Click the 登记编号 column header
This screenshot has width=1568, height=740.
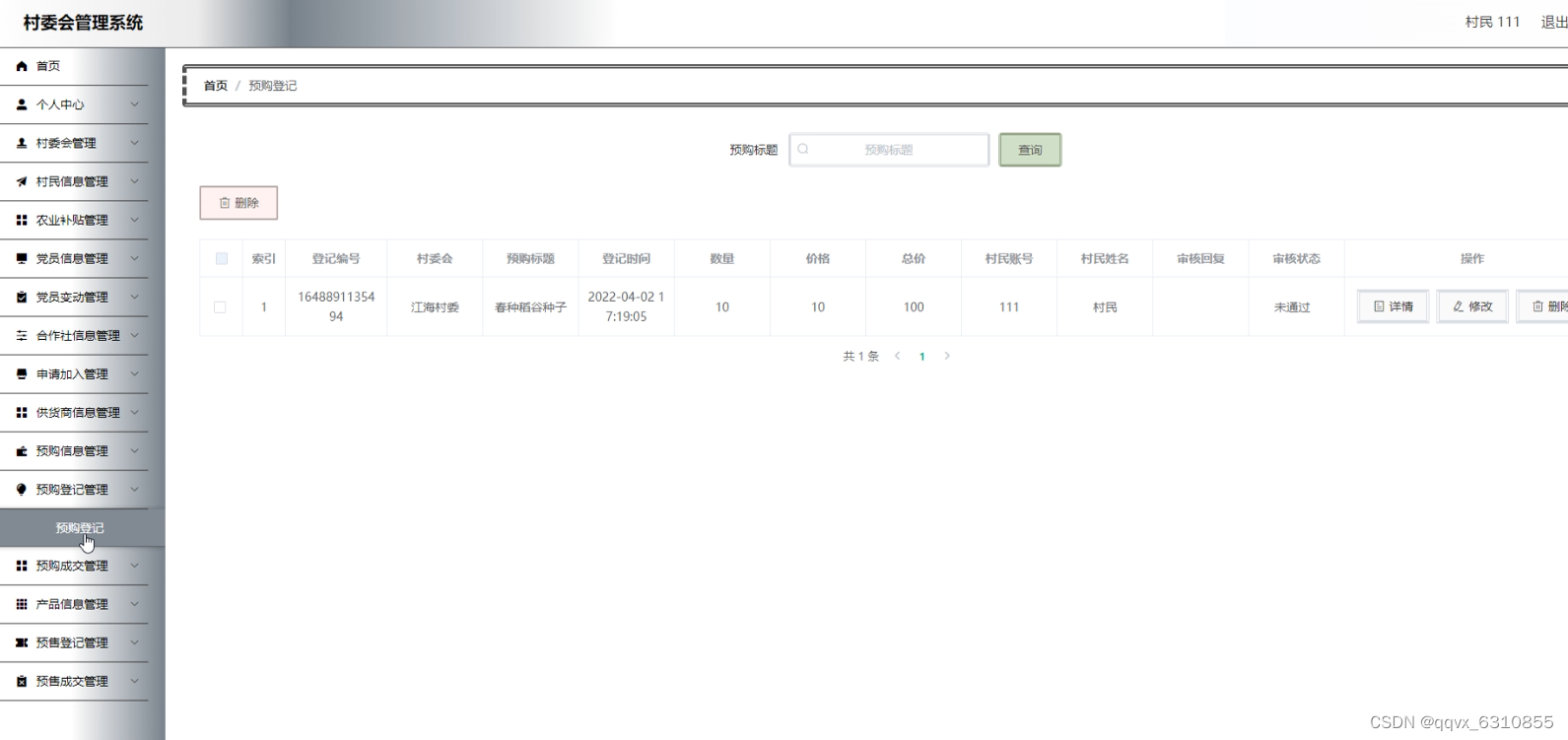(x=336, y=258)
